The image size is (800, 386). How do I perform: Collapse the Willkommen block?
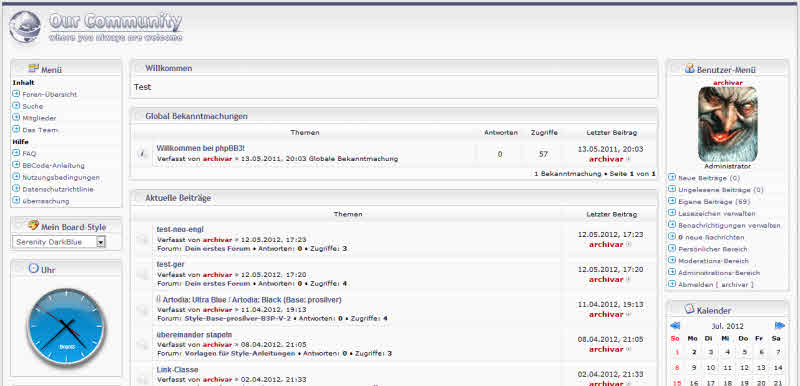coord(138,68)
